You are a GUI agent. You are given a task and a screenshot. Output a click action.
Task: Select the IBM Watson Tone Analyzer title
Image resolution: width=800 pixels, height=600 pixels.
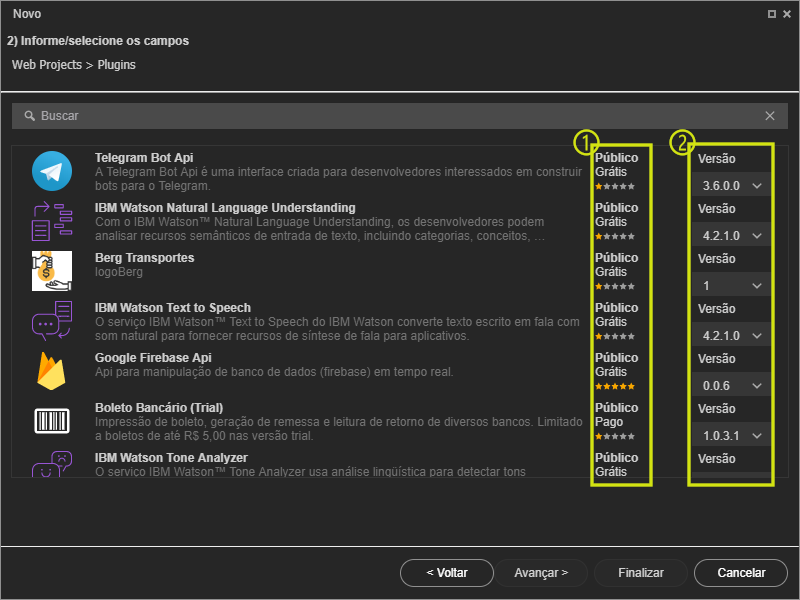tap(171, 458)
